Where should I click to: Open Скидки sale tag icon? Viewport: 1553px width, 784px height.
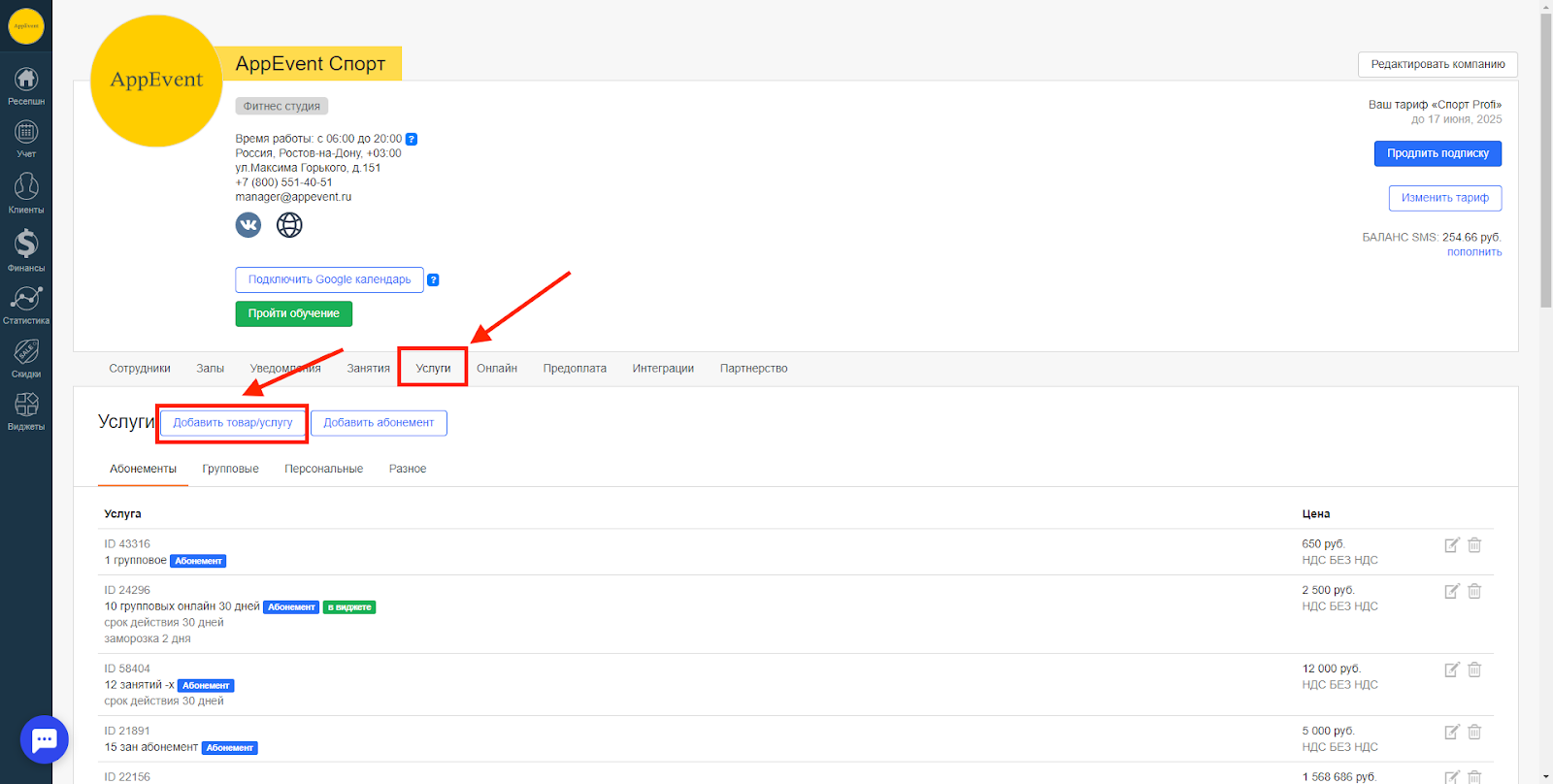pos(26,357)
